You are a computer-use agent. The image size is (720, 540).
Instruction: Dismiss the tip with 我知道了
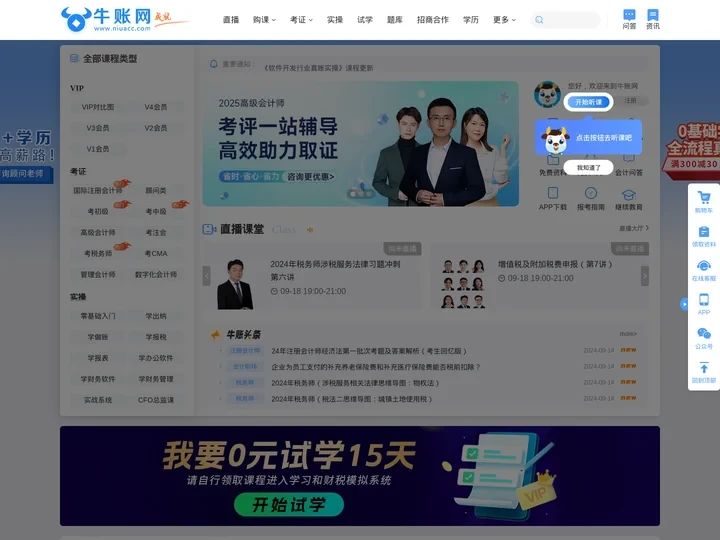point(588,168)
